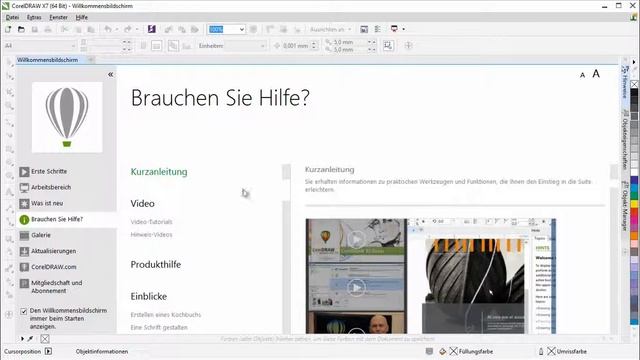Expand the Cursorposition arrow in status bar
The width and height of the screenshot is (640, 360).
tap(48, 351)
